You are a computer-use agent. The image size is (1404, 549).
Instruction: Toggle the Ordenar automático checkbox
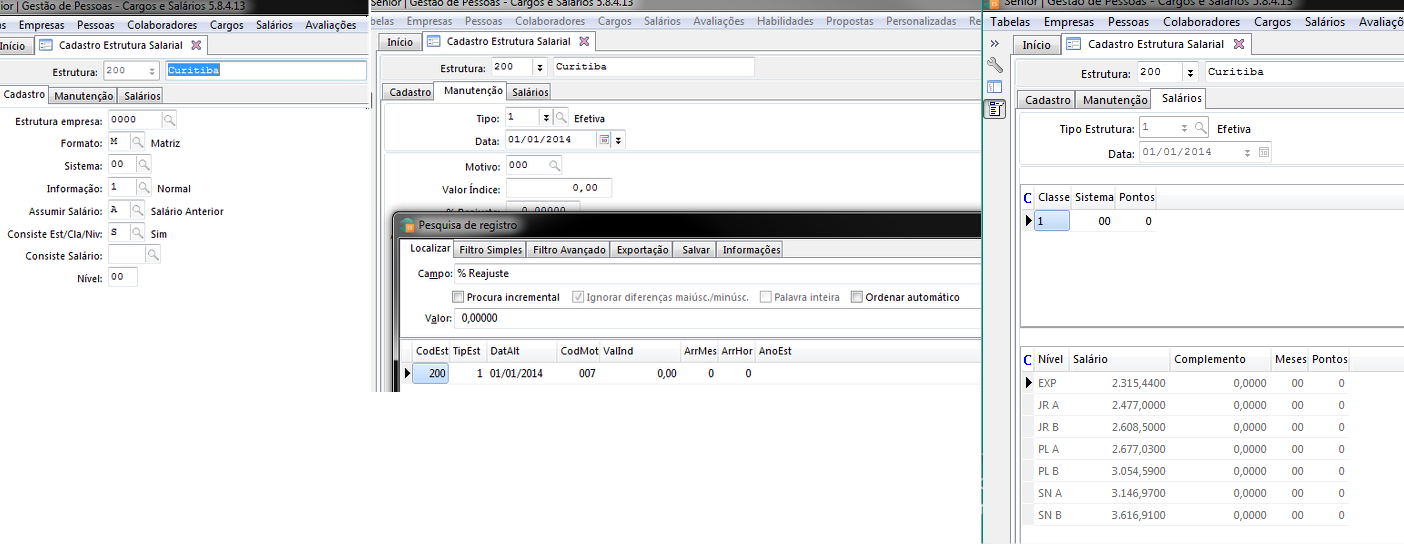[857, 297]
